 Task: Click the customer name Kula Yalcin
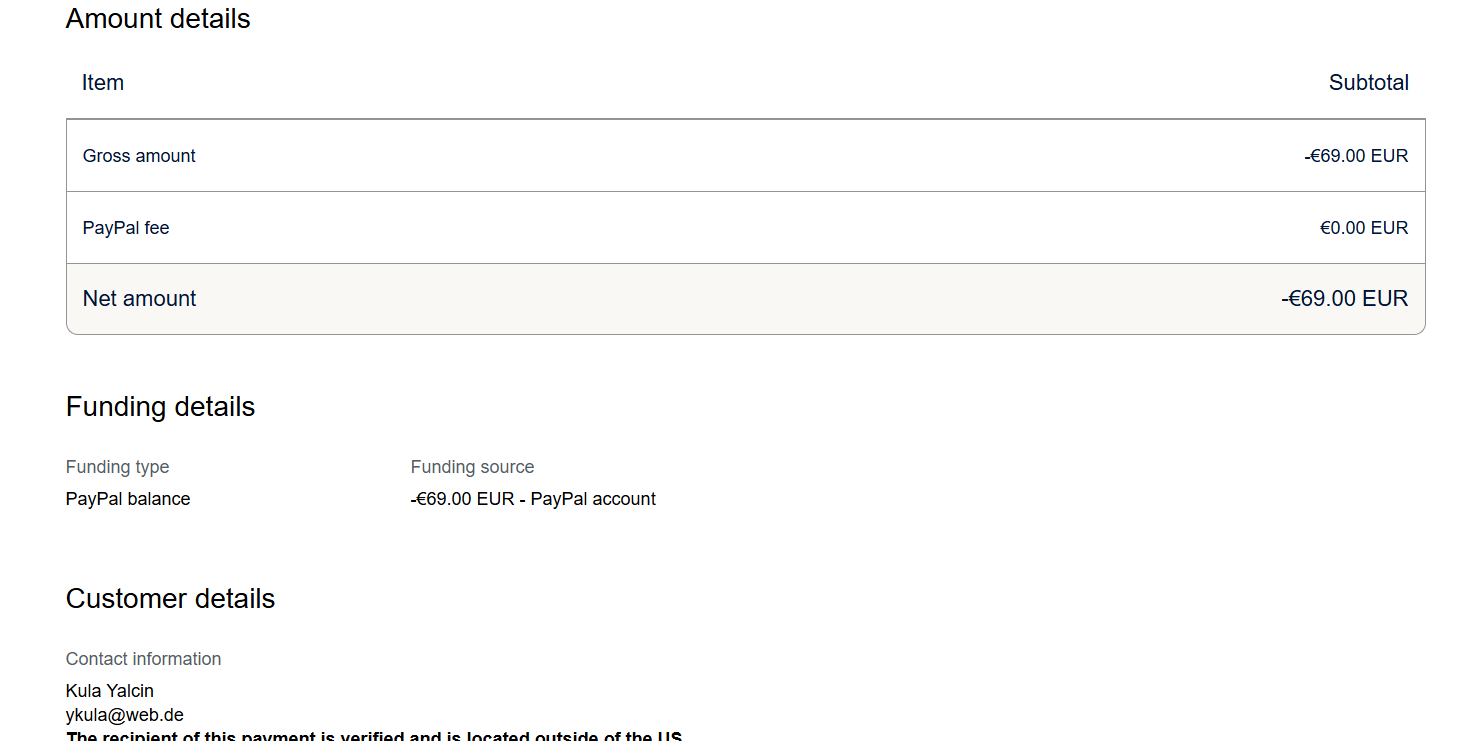(x=110, y=691)
